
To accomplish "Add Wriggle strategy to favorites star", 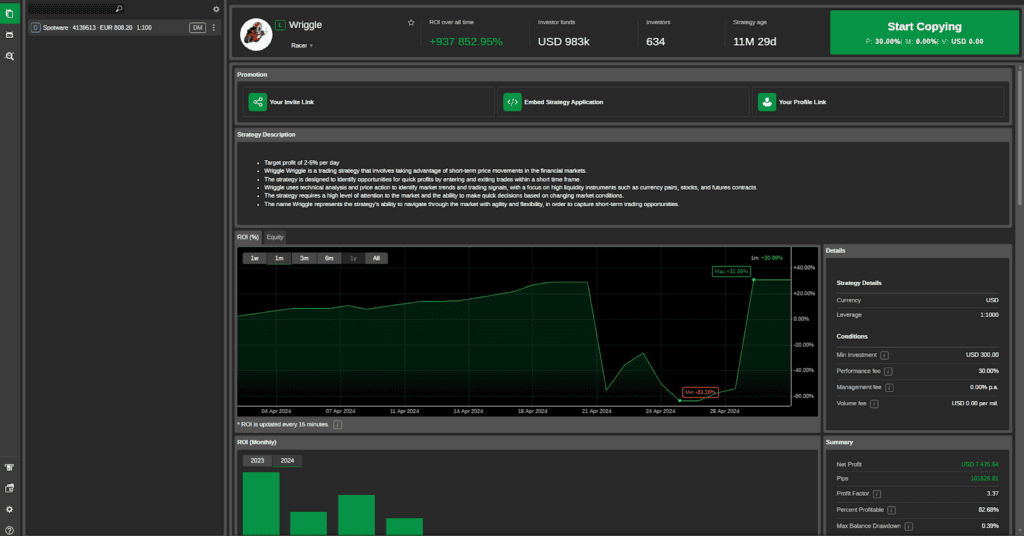I will (411, 22).
